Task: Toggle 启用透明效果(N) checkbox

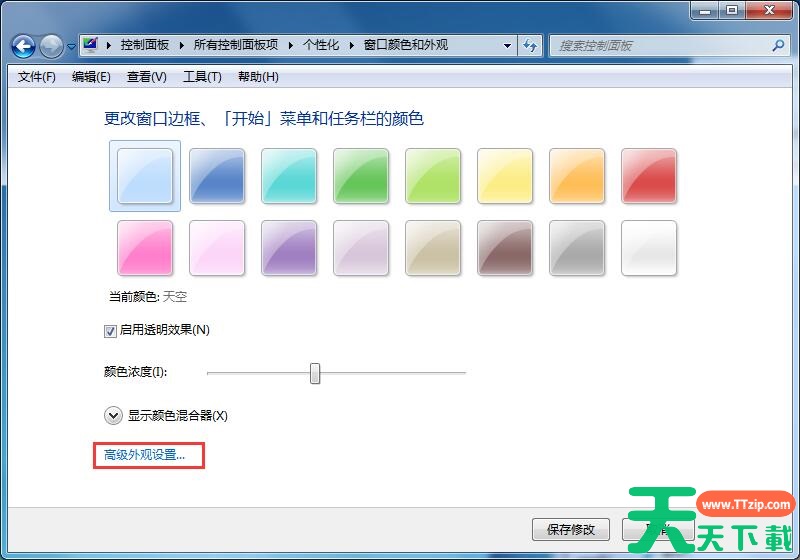Action: [x=110, y=331]
